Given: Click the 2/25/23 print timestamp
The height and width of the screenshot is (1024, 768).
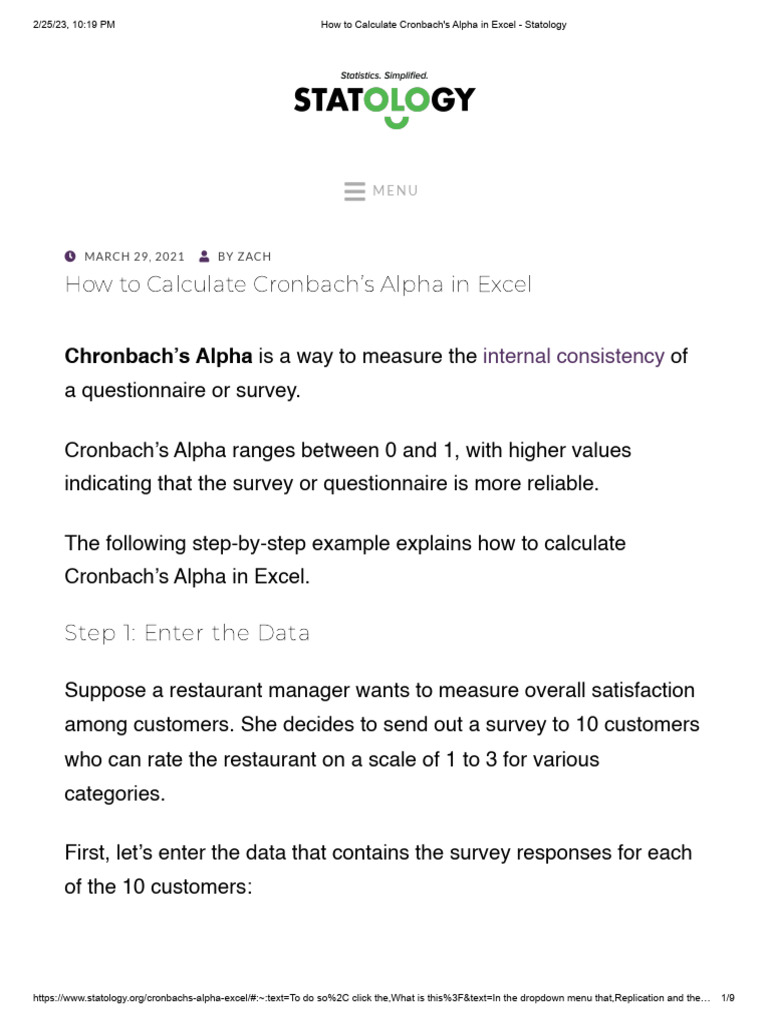Looking at the screenshot, I should [74, 25].
